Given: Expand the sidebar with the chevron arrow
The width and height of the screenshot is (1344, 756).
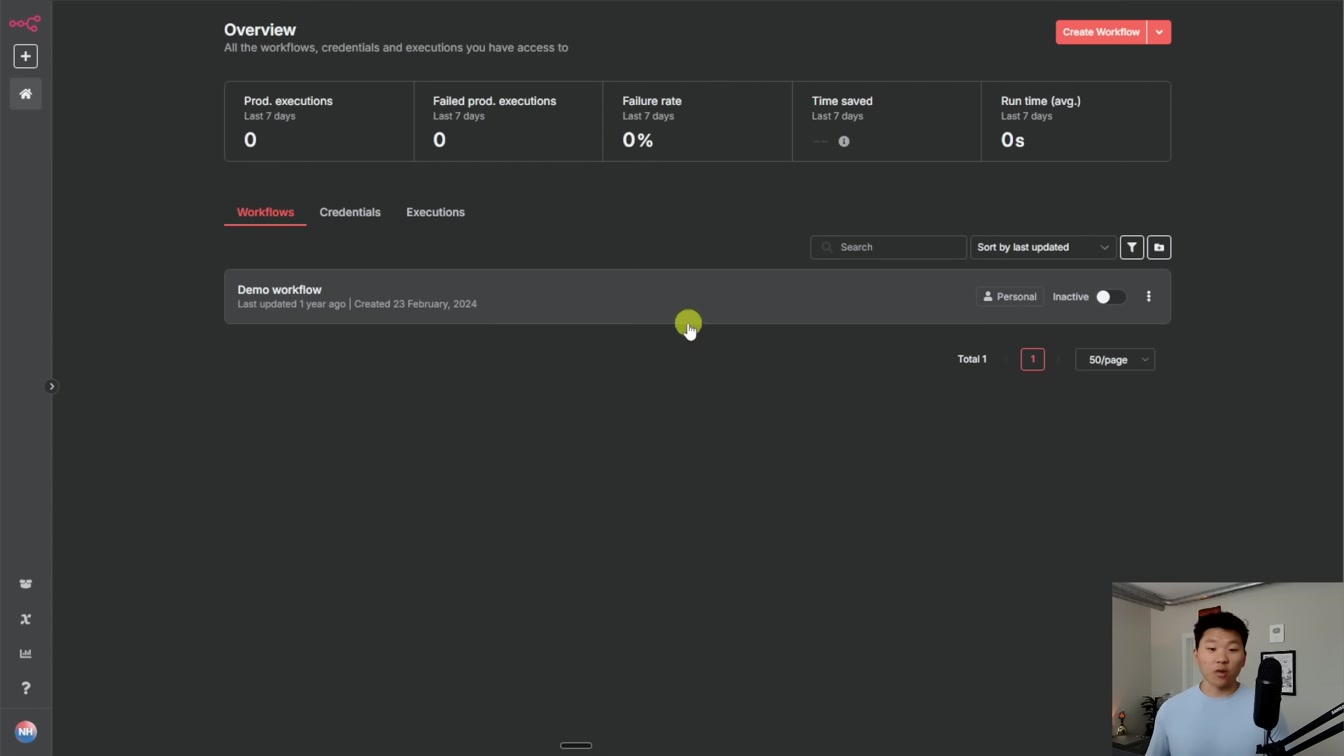Looking at the screenshot, I should tap(52, 386).
